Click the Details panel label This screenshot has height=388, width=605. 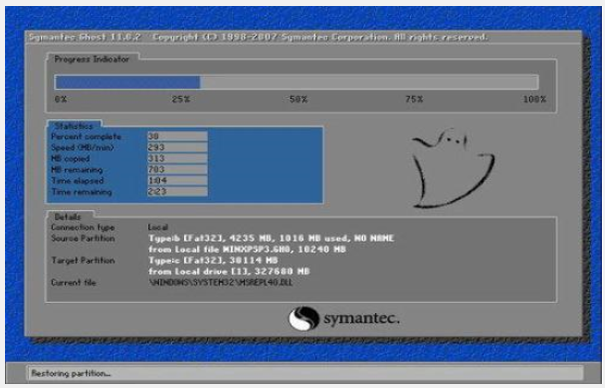(x=68, y=217)
